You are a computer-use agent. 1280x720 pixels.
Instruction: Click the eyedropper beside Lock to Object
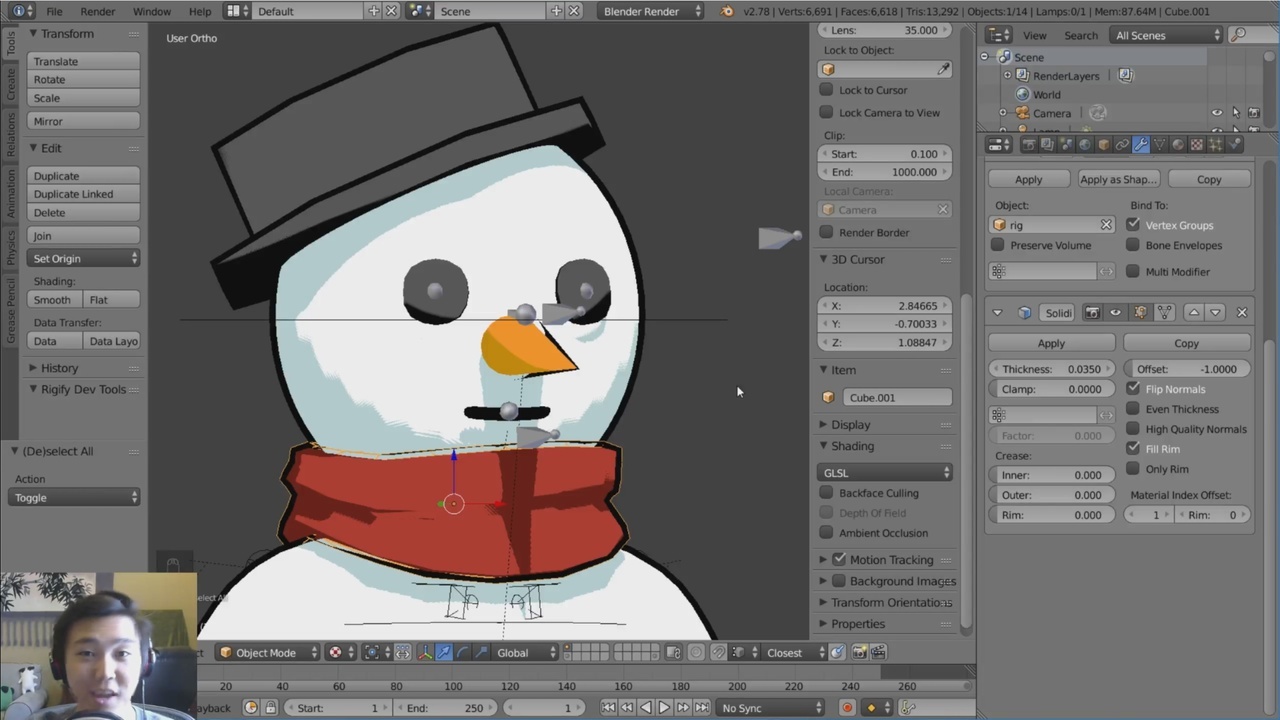click(x=943, y=69)
